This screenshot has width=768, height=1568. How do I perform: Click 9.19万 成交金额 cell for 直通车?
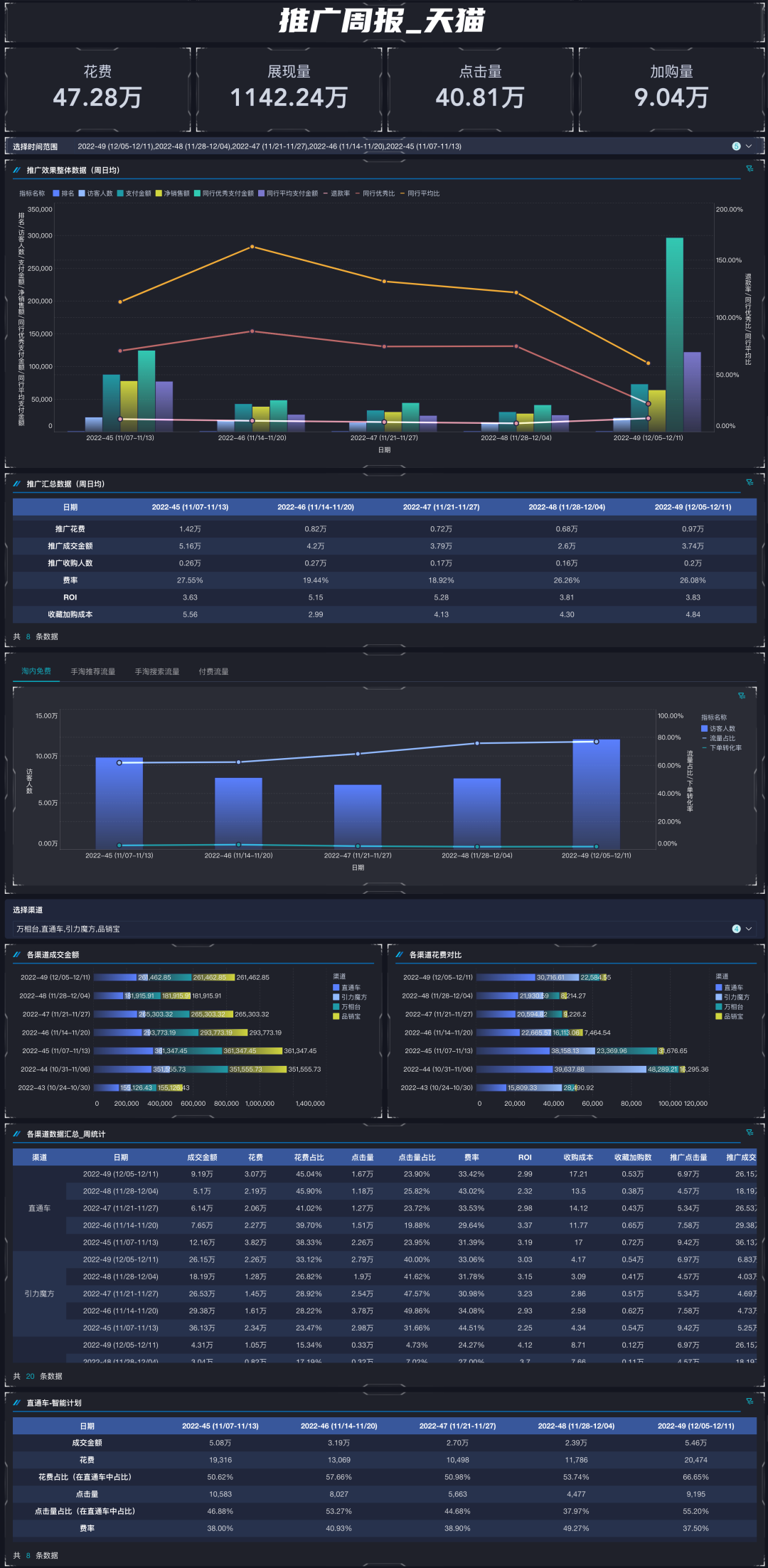click(x=202, y=1173)
